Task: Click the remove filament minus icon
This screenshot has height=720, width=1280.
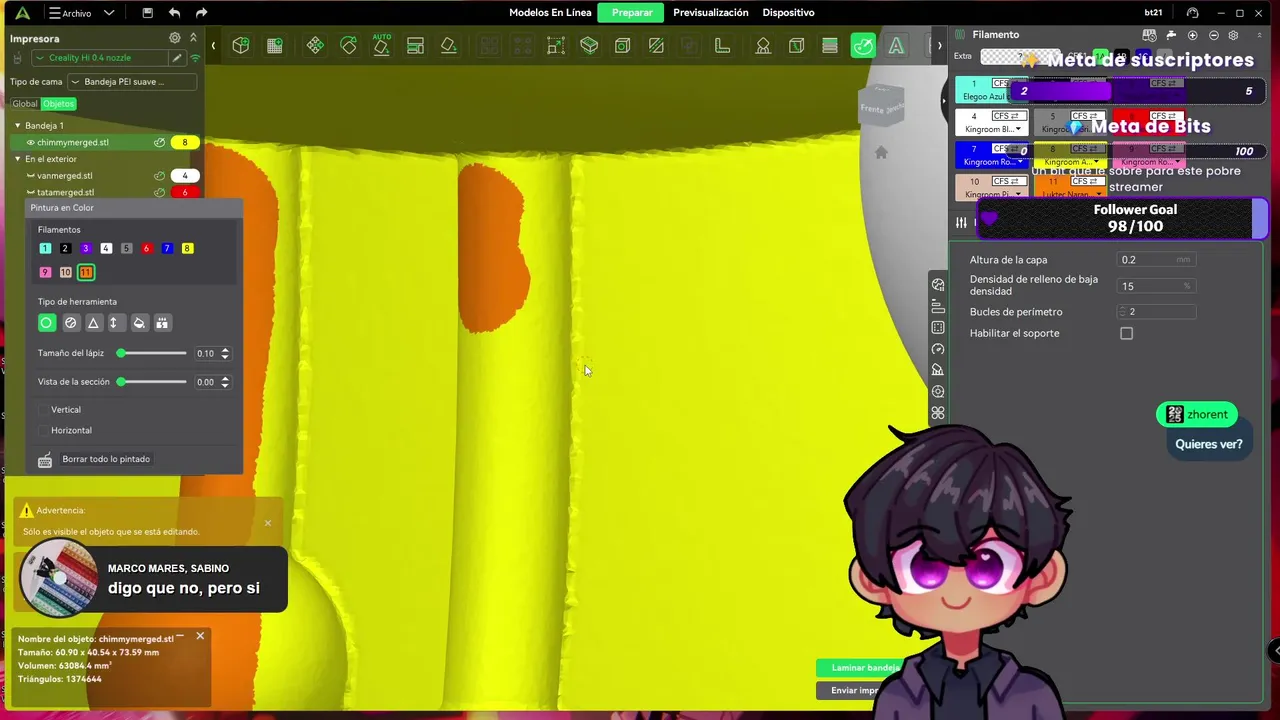Action: pyautogui.click(x=1213, y=35)
